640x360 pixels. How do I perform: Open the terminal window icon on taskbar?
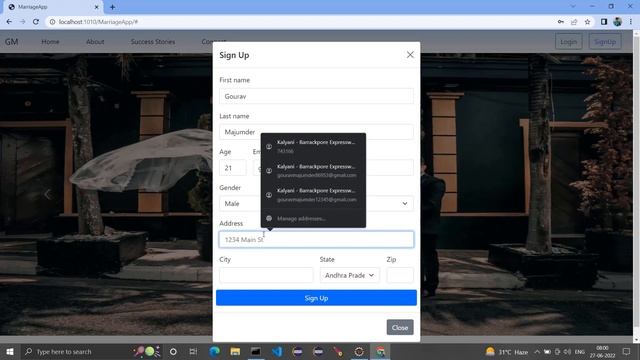click(256, 351)
